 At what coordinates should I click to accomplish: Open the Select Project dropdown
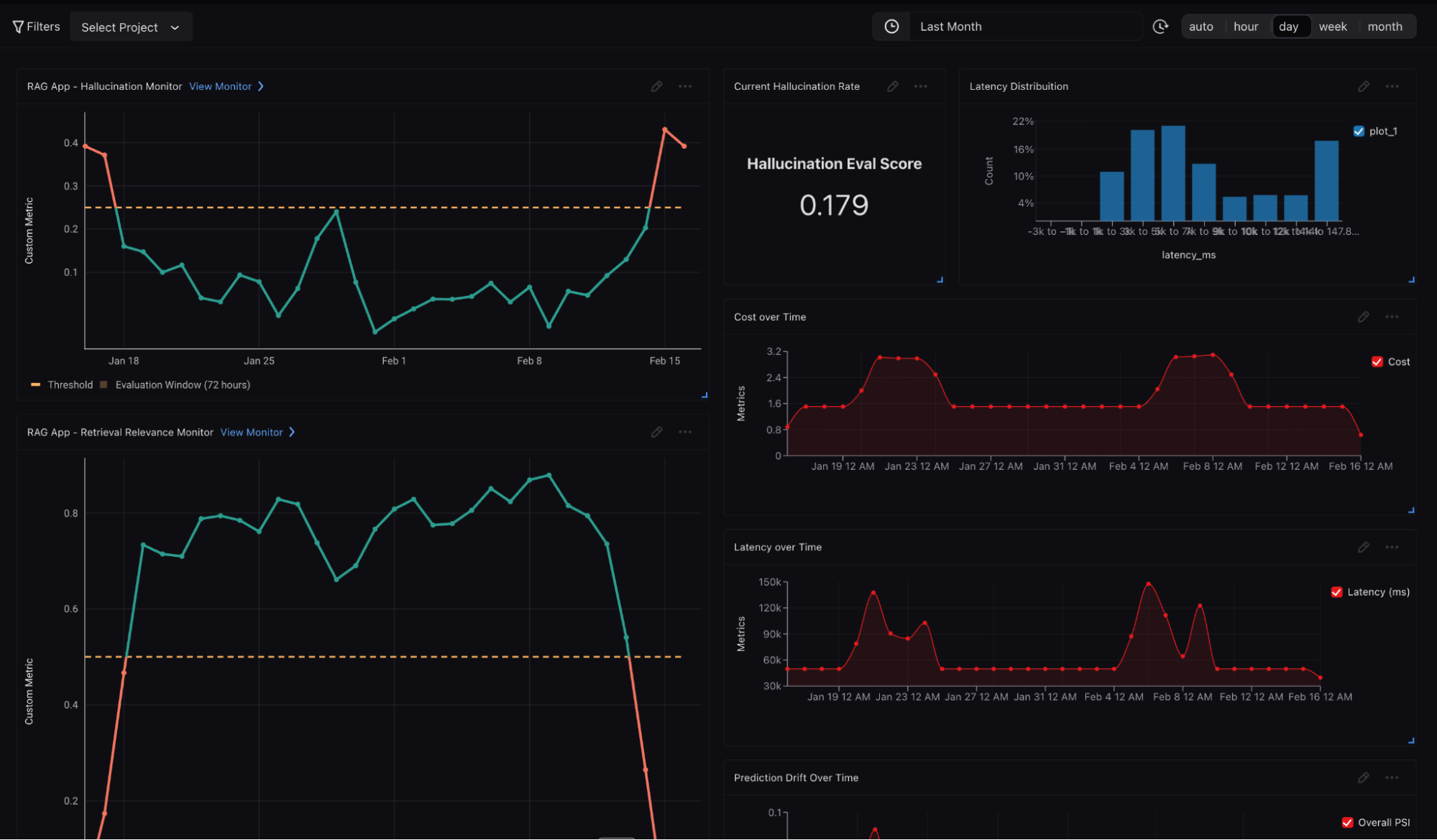pyautogui.click(x=131, y=27)
